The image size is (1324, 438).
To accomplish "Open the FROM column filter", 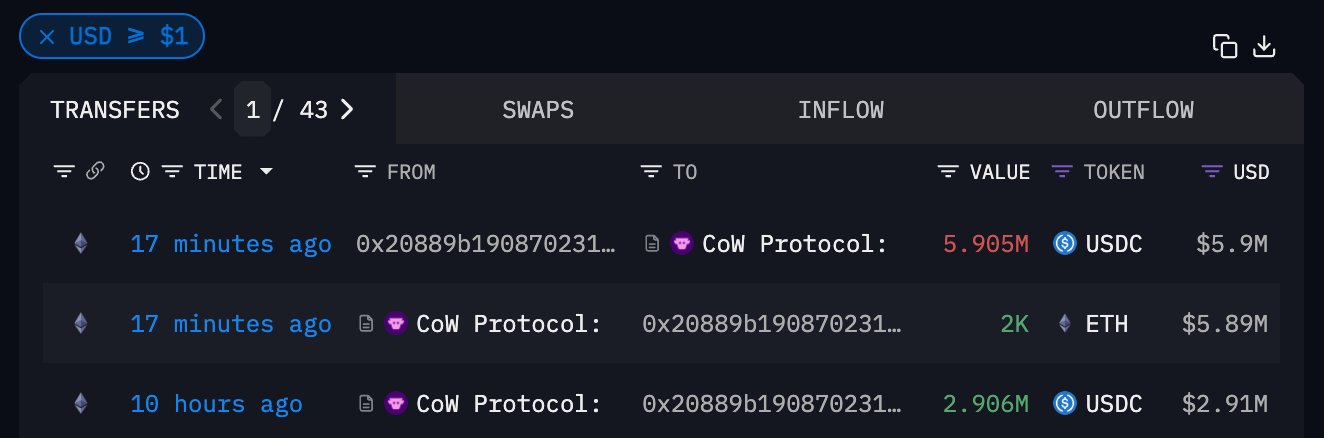I will click(x=365, y=172).
